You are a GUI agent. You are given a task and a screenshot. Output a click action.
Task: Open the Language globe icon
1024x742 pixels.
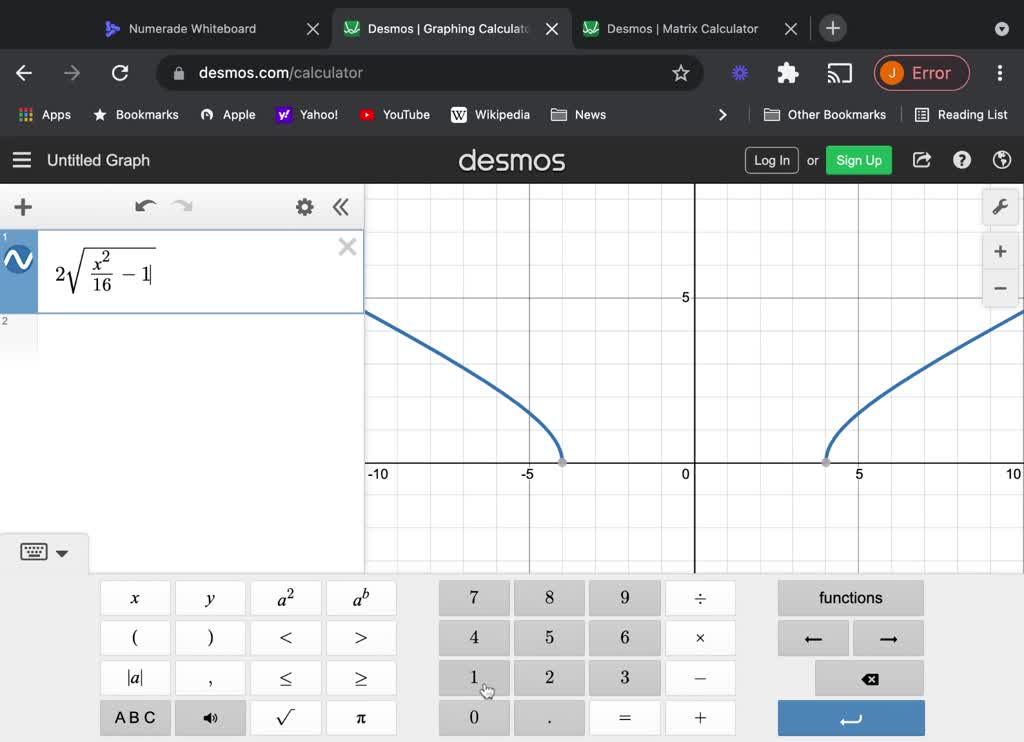click(1001, 160)
